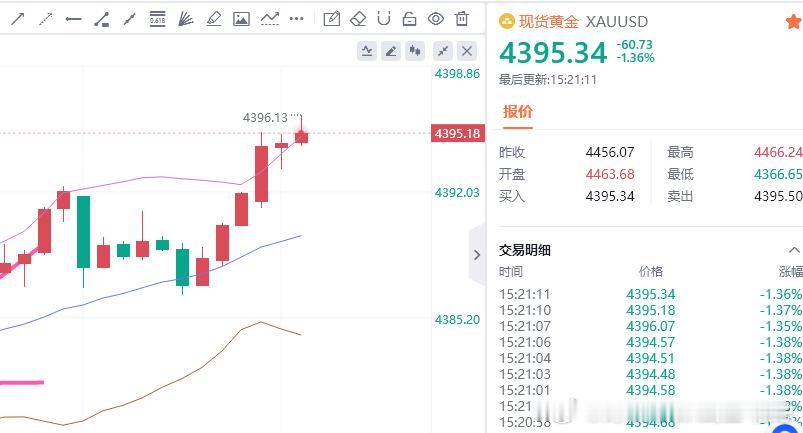The width and height of the screenshot is (803, 433).
Task: Toggle the favorite star for XAUUSD
Action: pos(794,21)
